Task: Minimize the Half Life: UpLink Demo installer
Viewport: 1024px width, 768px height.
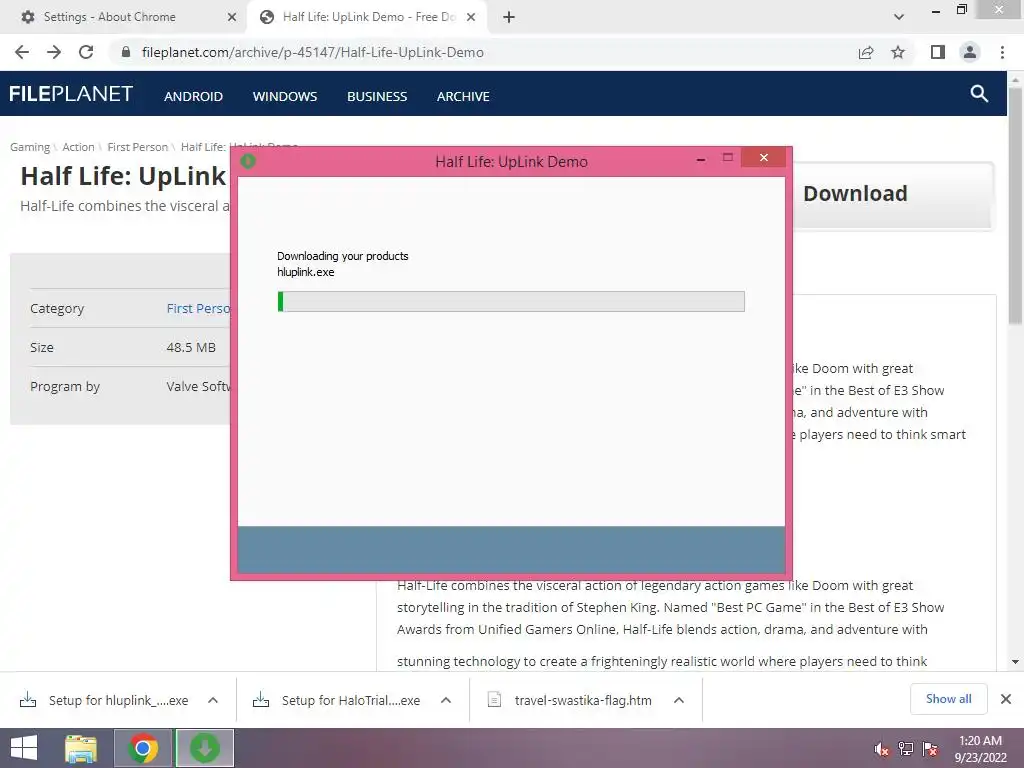Action: pyautogui.click(x=701, y=159)
